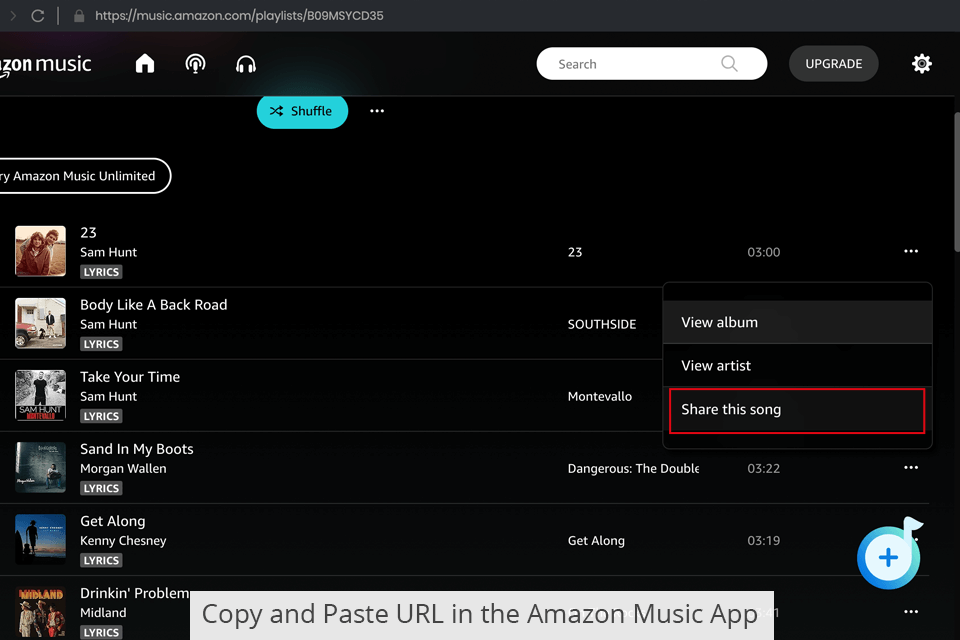Click album name Get Along in album column
960x640 pixels.
pos(596,541)
